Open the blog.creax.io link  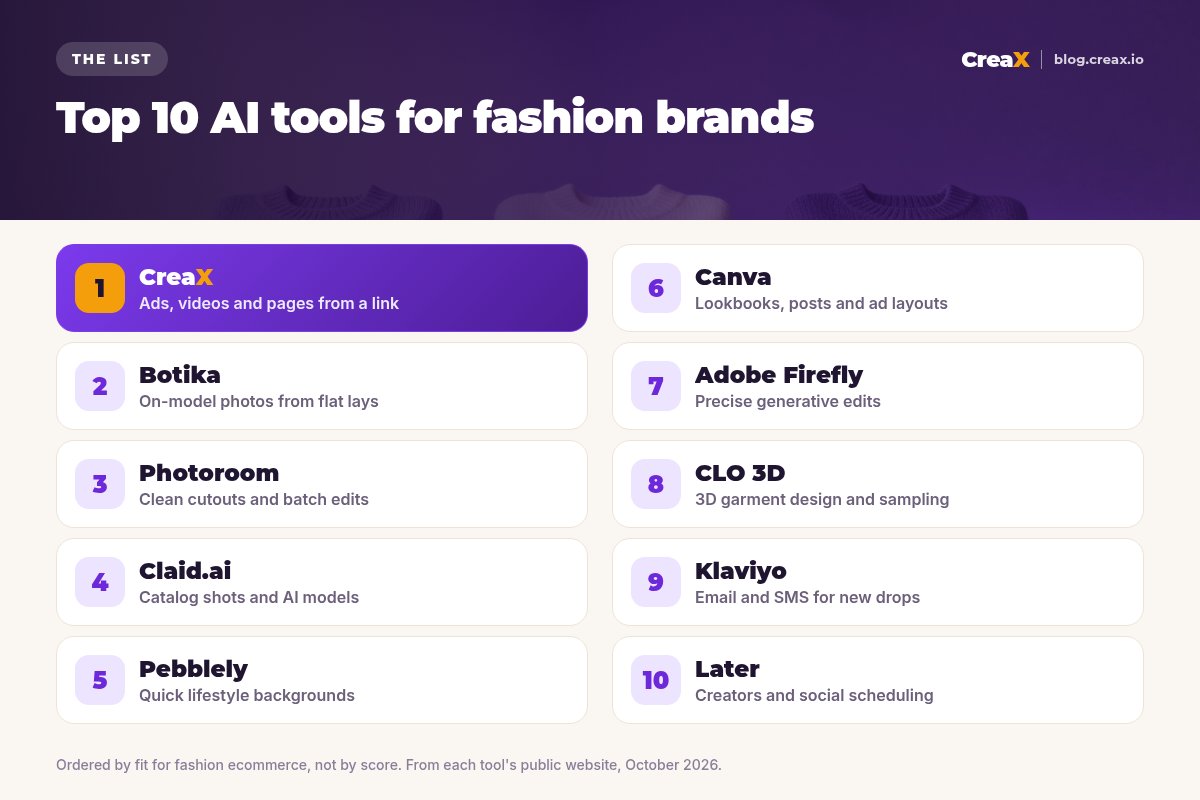pyautogui.click(x=1098, y=59)
